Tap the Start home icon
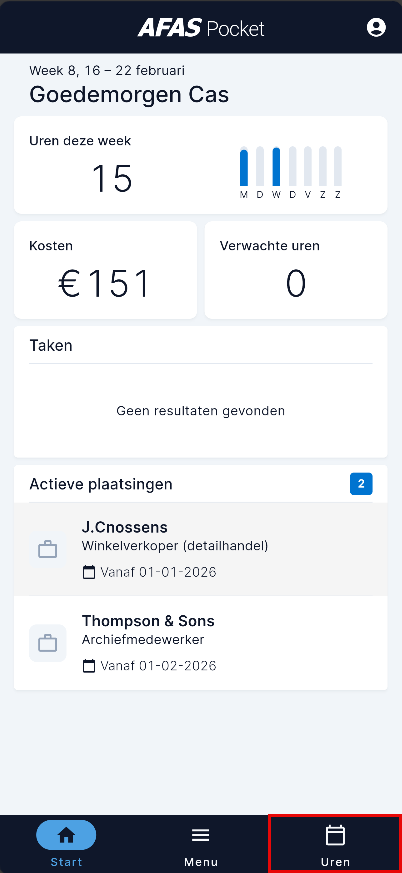Screen dimensions: 402x873 [66, 835]
